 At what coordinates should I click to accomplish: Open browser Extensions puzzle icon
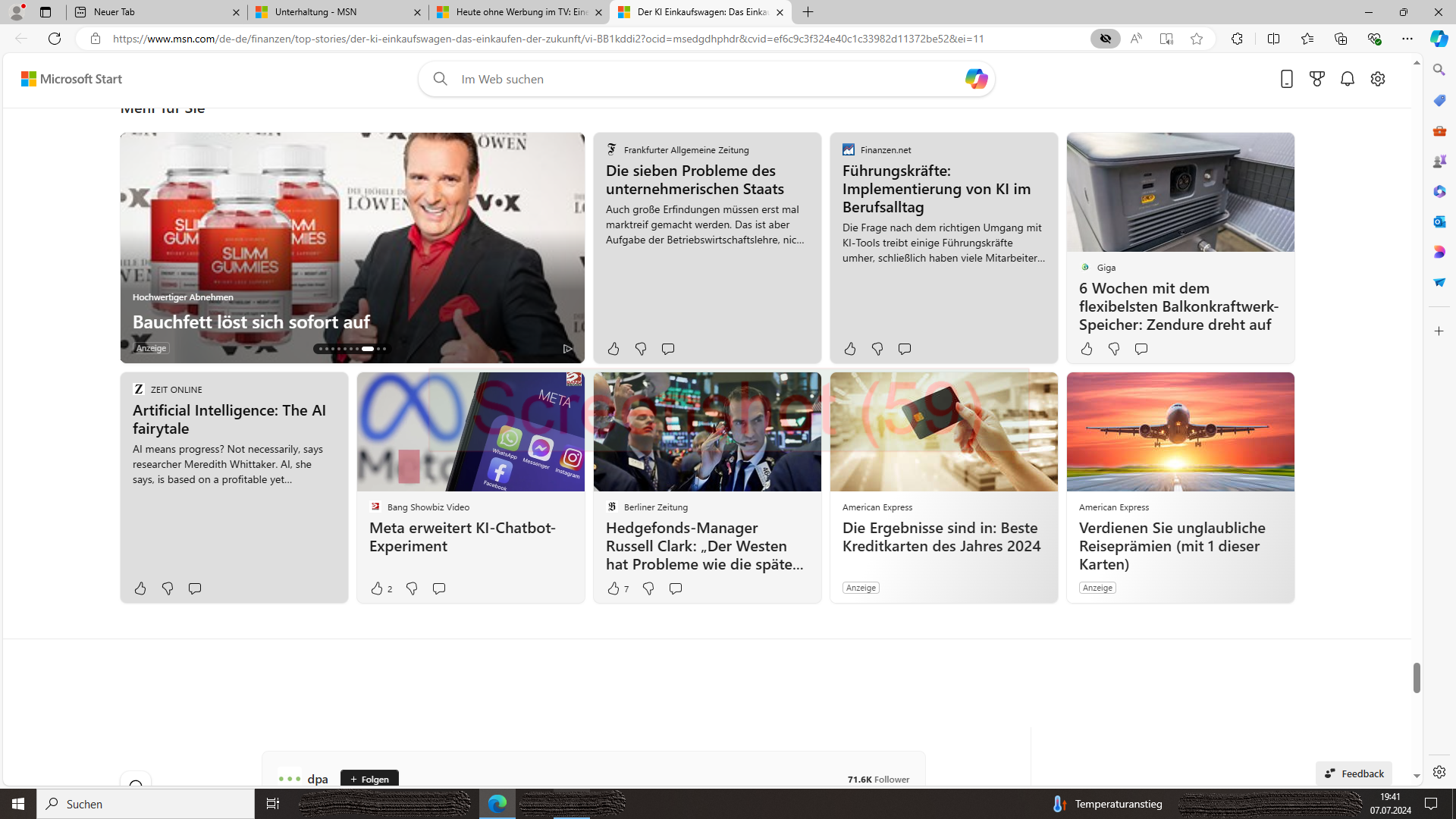click(1237, 39)
